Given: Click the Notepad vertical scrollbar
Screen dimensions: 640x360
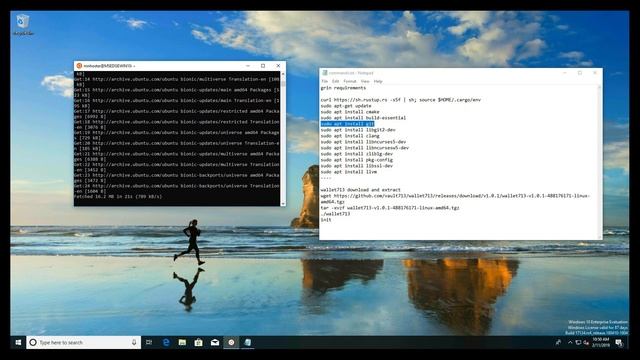Looking at the screenshot, I should (x=600, y=162).
